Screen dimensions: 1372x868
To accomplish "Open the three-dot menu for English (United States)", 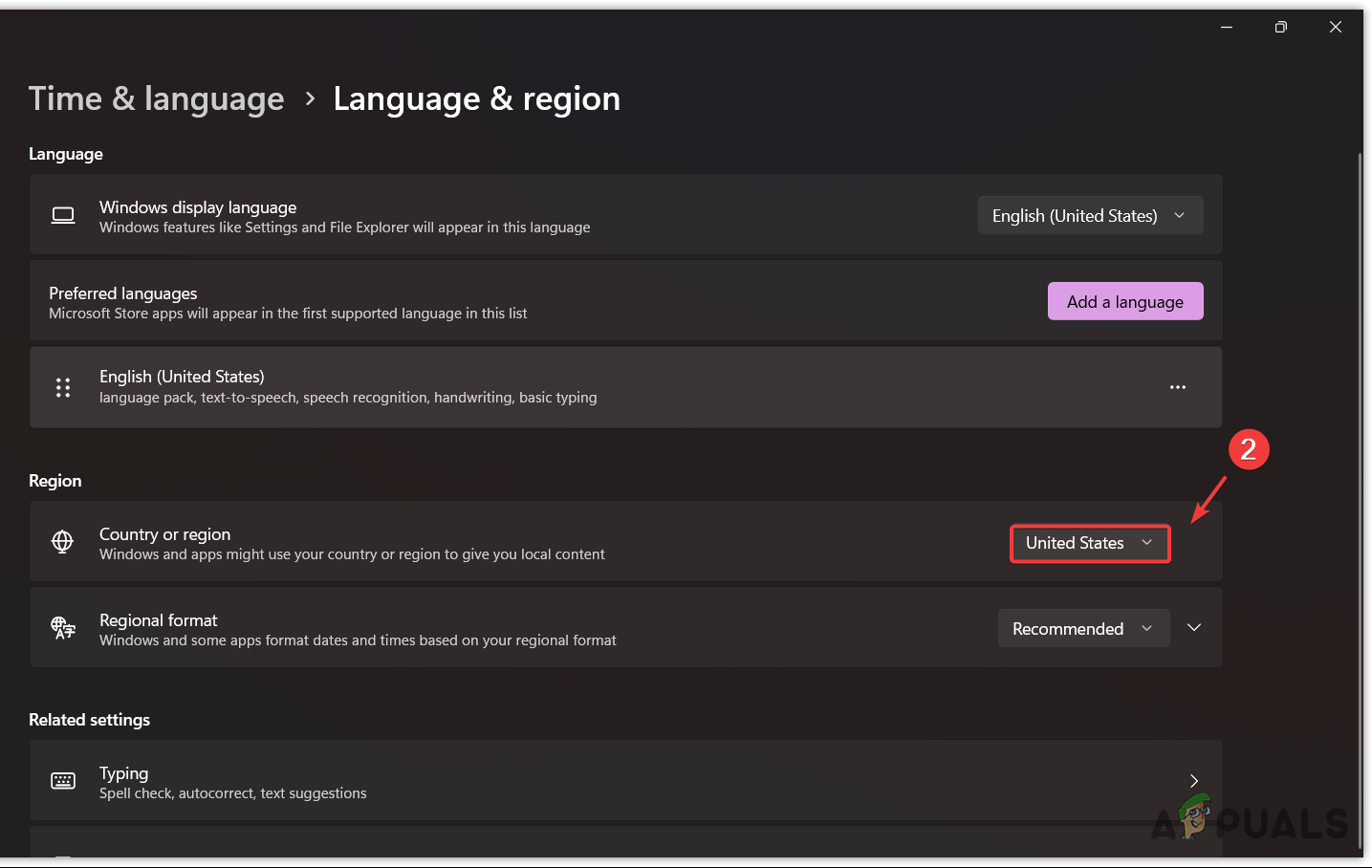I will coord(1177,387).
